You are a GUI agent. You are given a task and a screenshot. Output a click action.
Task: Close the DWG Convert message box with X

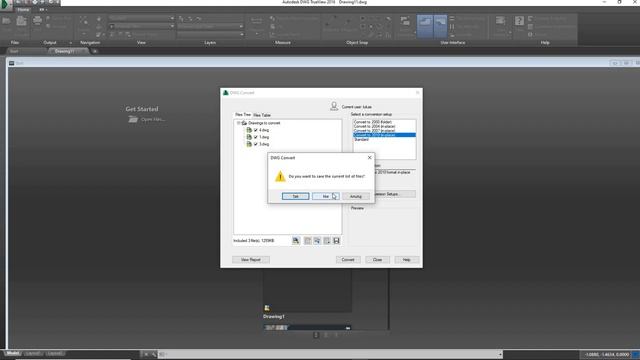coord(369,158)
